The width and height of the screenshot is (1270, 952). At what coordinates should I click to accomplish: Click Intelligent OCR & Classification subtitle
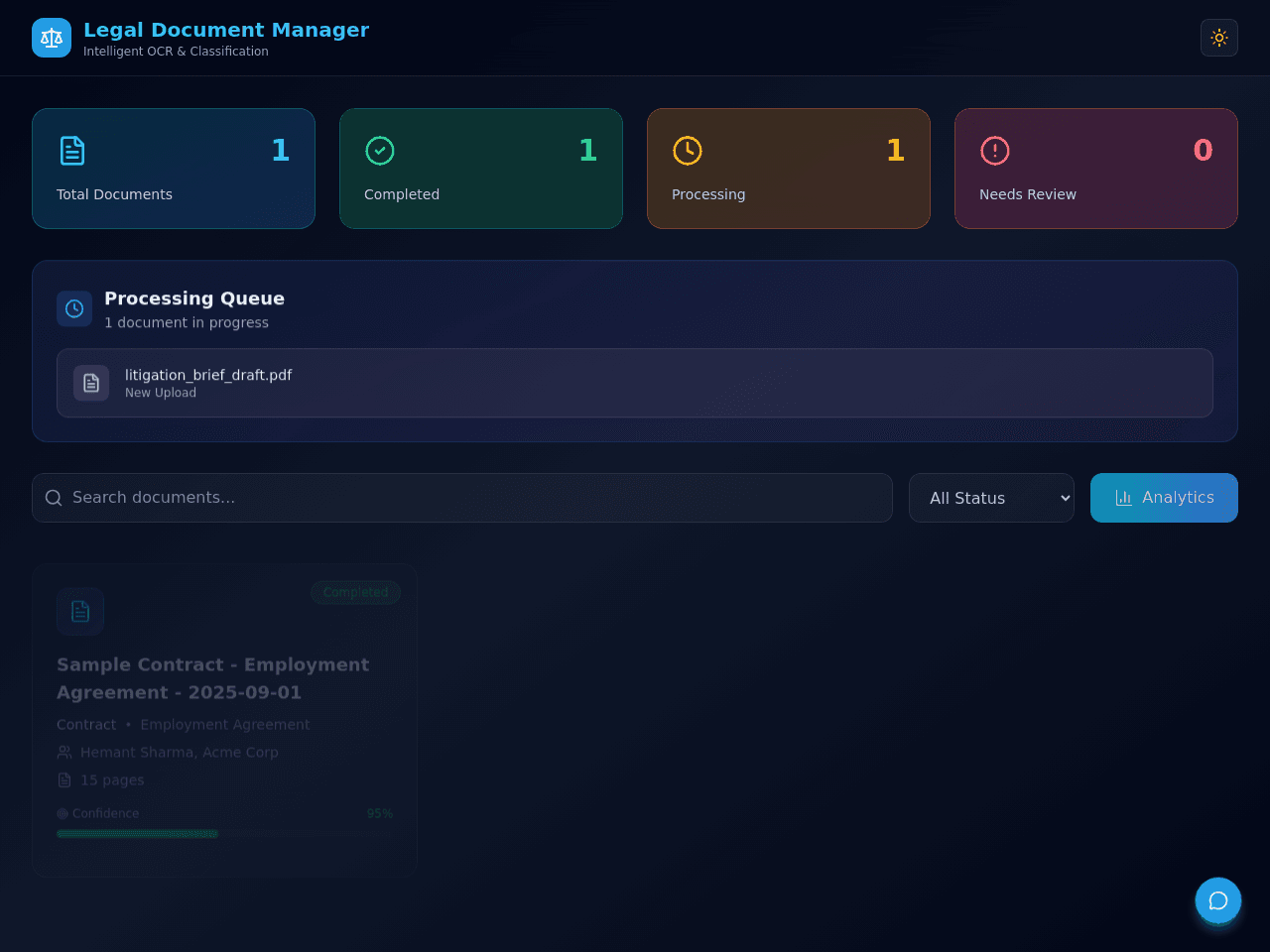(176, 52)
